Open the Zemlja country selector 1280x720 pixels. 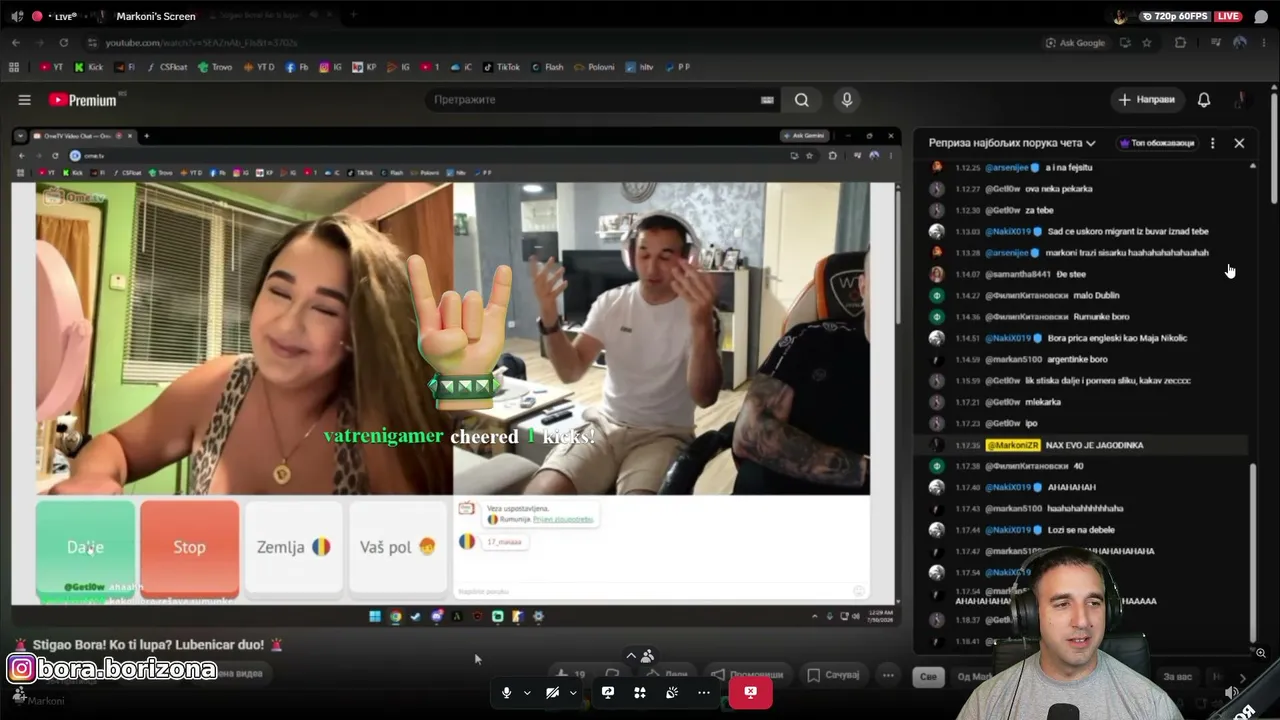(293, 547)
